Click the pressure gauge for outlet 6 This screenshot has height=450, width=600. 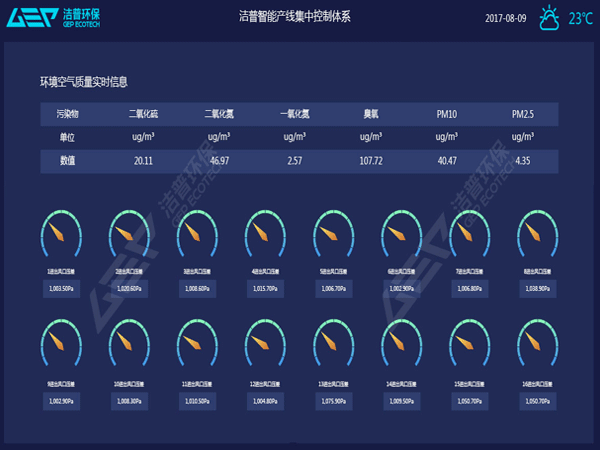[400, 237]
